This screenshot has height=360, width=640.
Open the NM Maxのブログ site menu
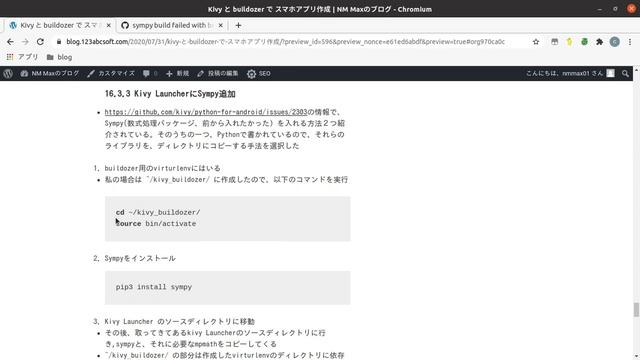pyautogui.click(x=50, y=73)
